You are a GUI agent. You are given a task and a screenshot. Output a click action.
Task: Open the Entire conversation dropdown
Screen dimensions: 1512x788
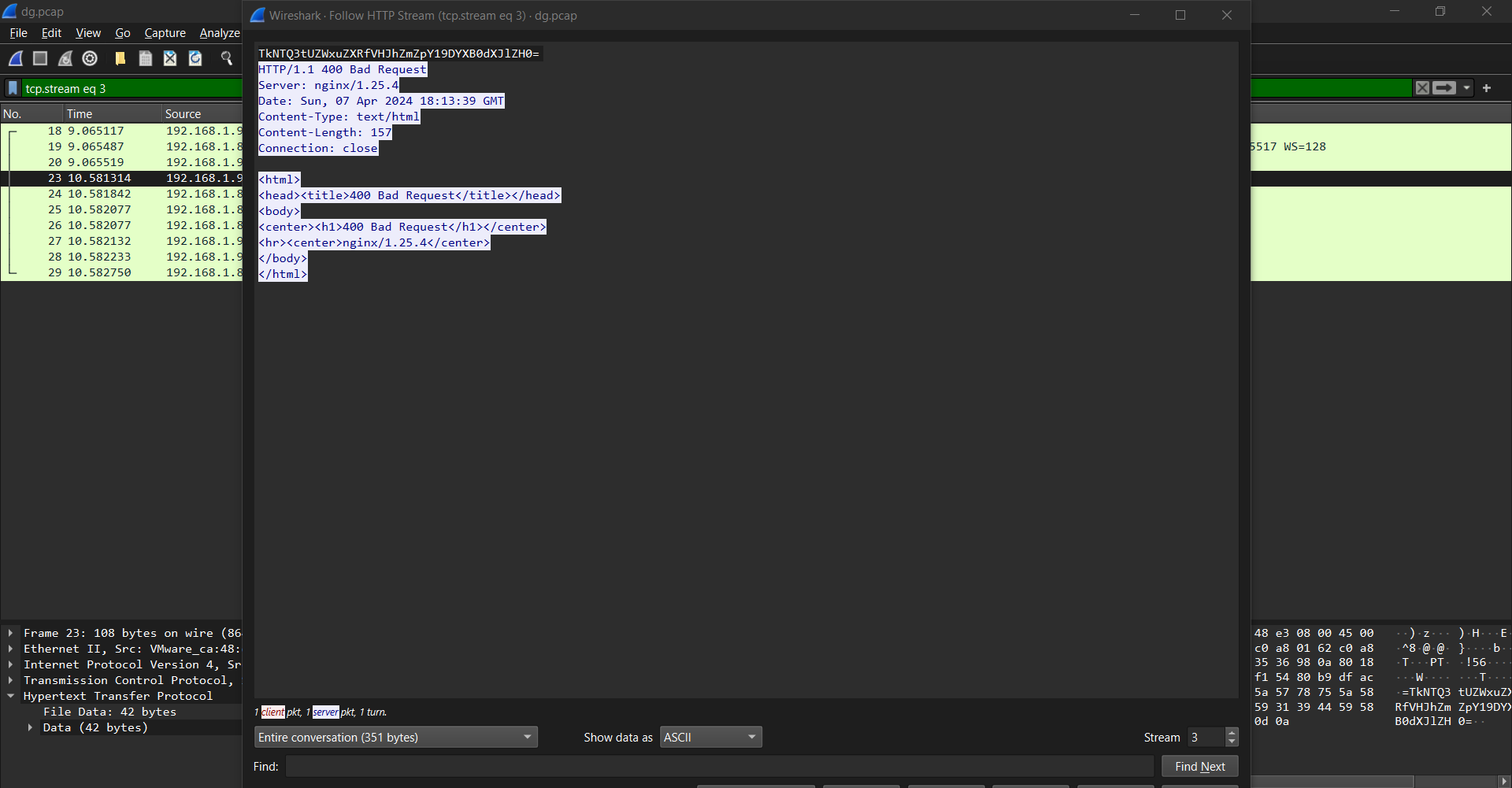point(395,737)
